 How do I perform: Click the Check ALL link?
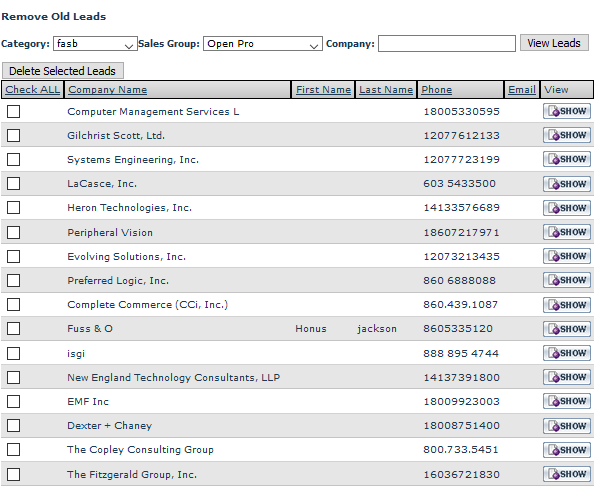(32, 90)
